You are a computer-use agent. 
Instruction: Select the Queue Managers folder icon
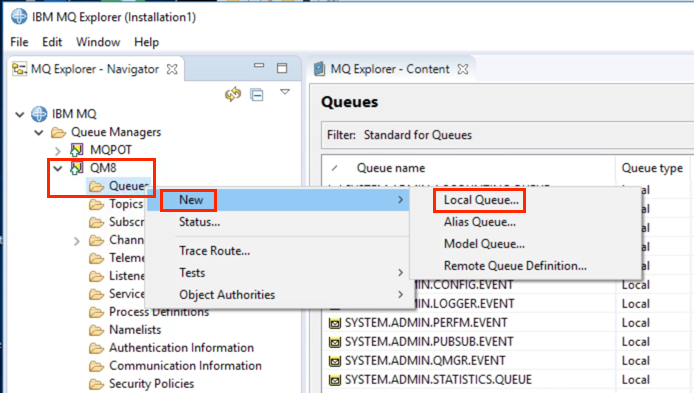58,132
